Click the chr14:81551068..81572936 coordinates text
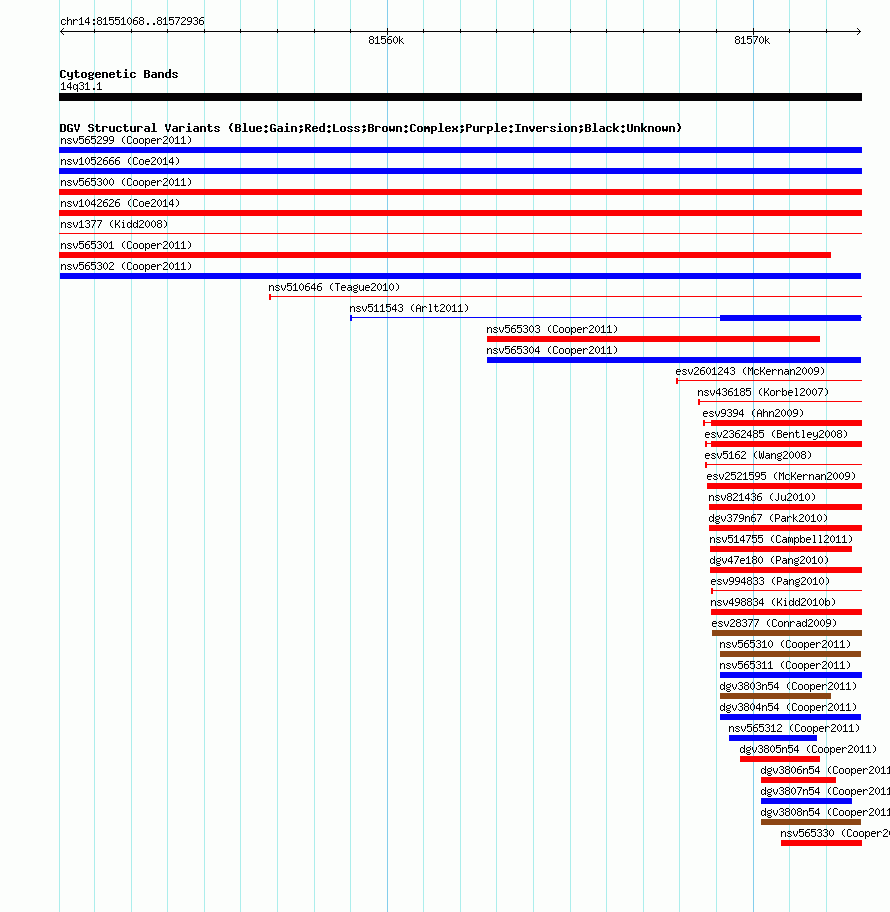Screen dimensions: 890x912 [x=132, y=21]
